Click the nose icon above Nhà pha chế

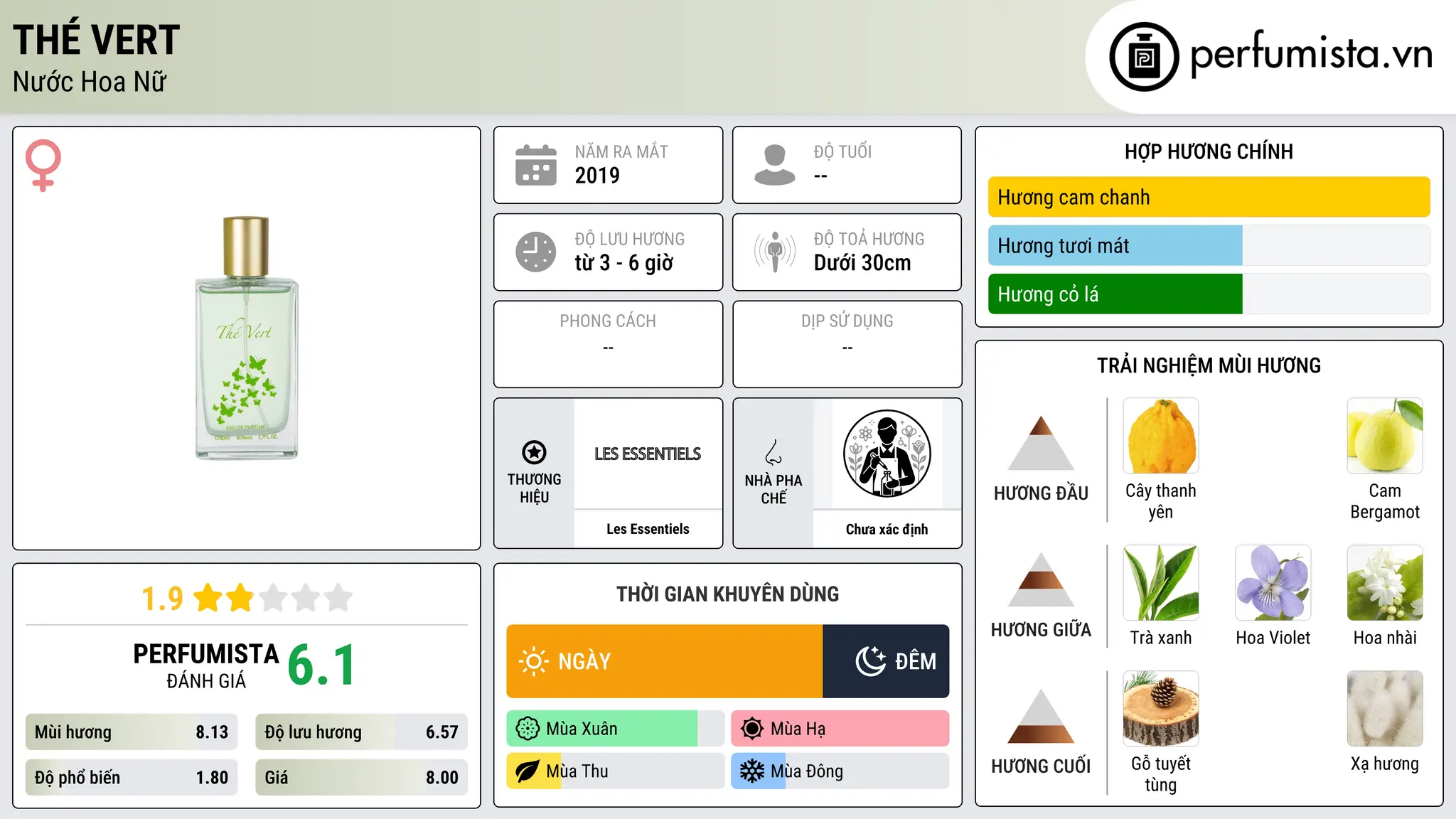pos(773,452)
